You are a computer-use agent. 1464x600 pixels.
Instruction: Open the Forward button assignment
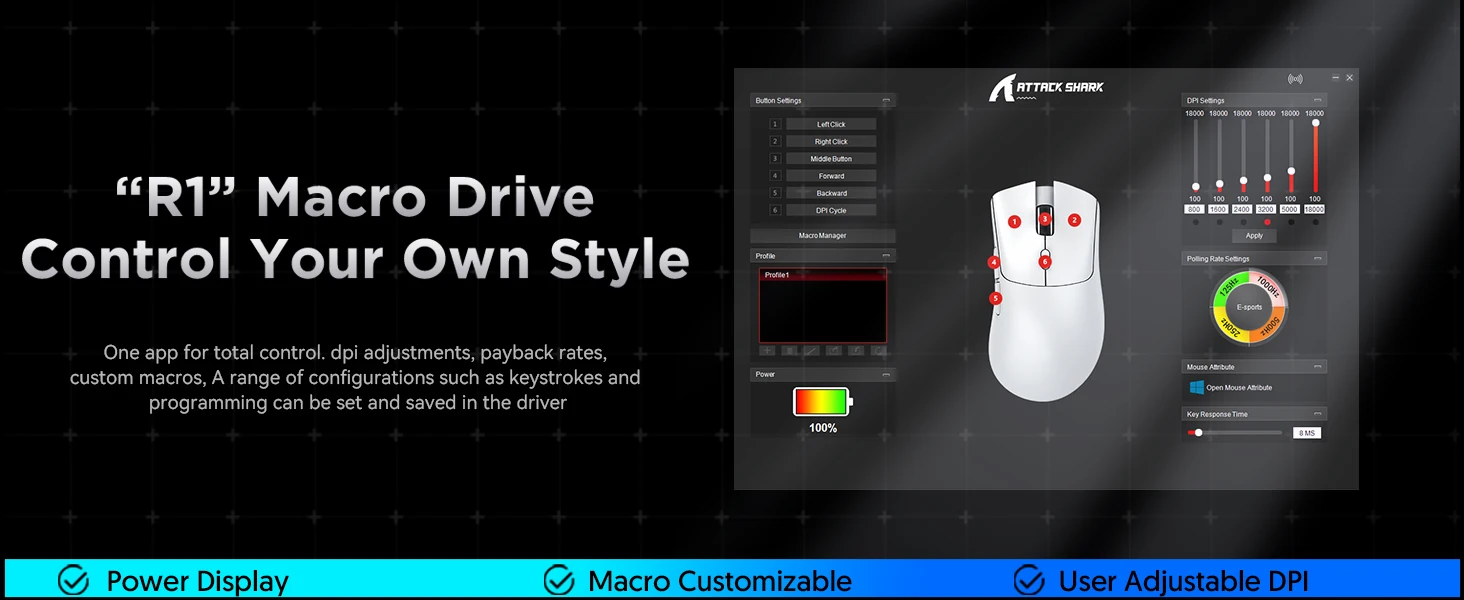tap(831, 176)
